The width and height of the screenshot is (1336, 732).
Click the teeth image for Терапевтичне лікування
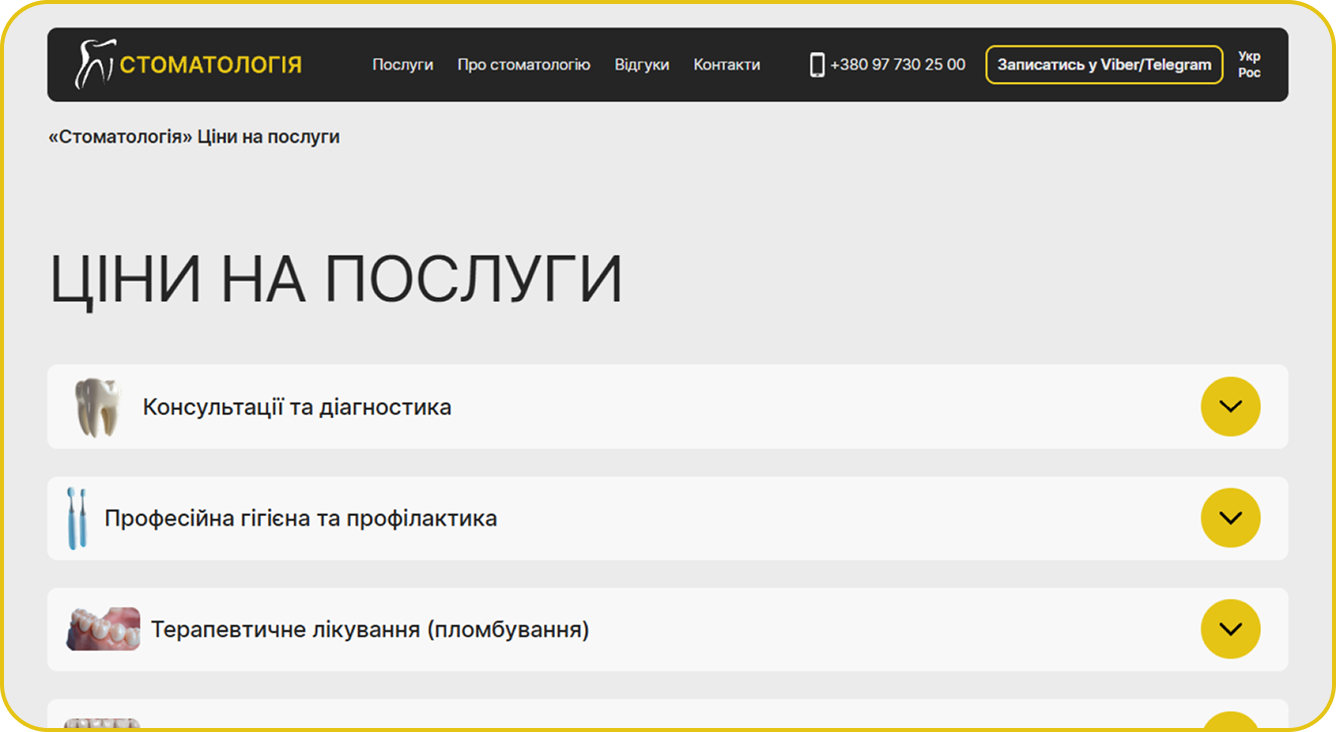(x=103, y=630)
